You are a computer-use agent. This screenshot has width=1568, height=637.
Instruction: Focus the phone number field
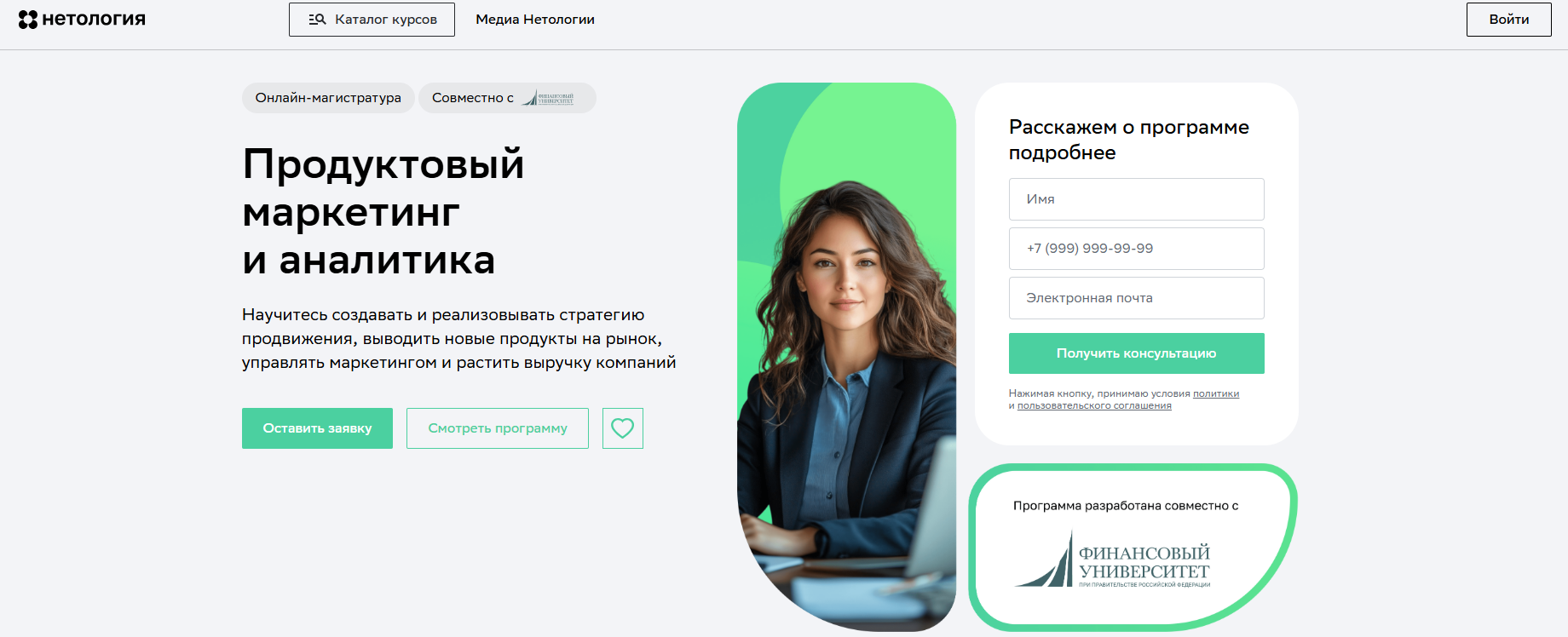tap(1137, 249)
